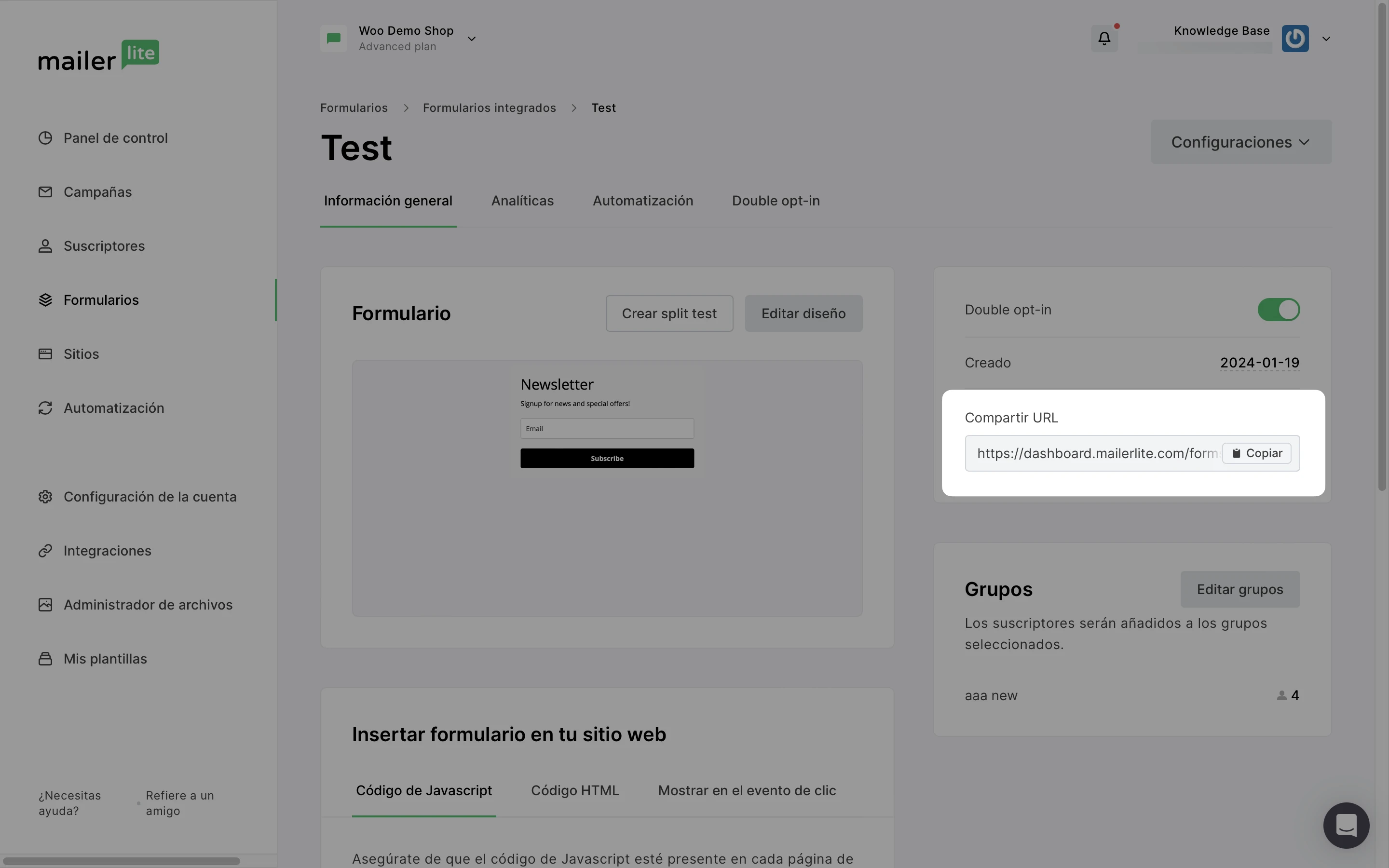
Task: Expand the user profile menu chevron
Action: tap(1326, 39)
